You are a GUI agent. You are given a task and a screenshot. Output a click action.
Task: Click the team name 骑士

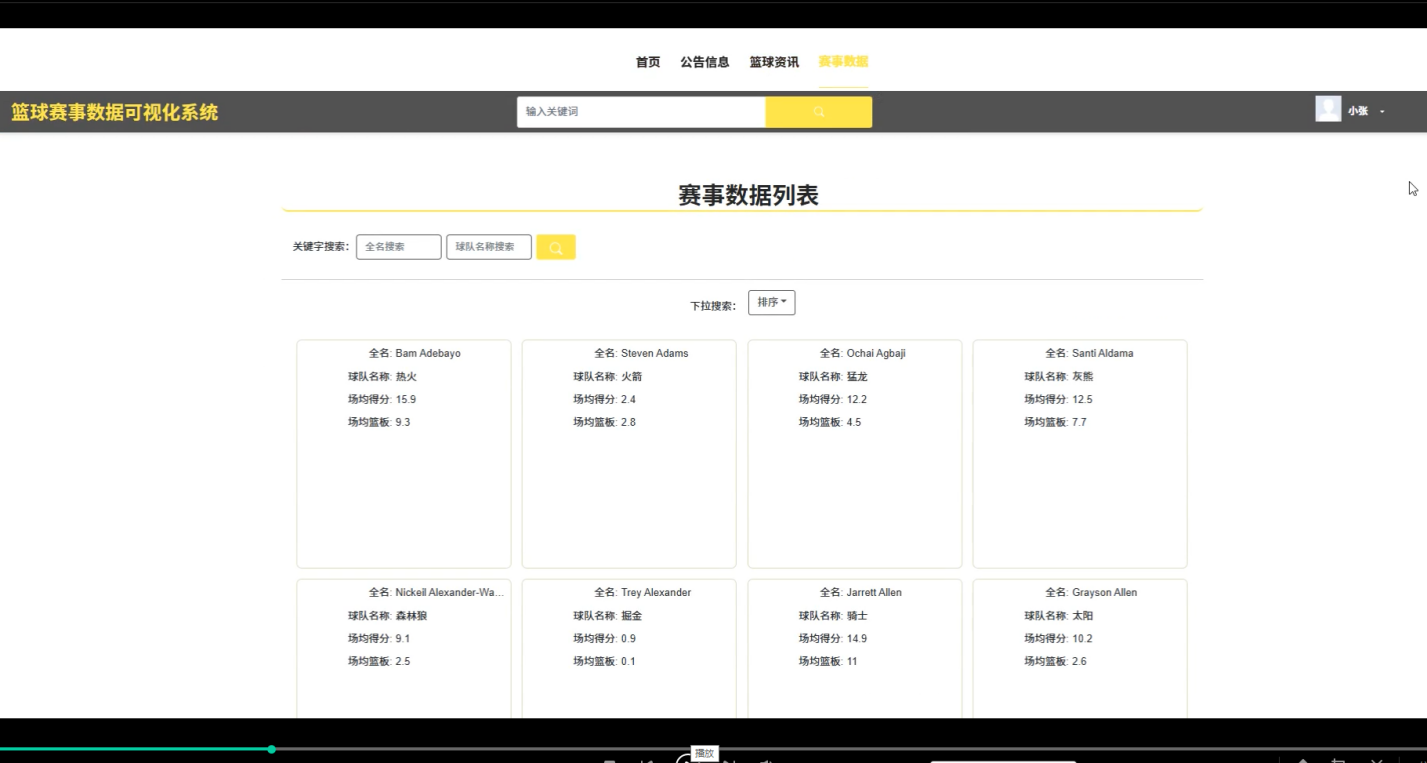click(x=857, y=616)
